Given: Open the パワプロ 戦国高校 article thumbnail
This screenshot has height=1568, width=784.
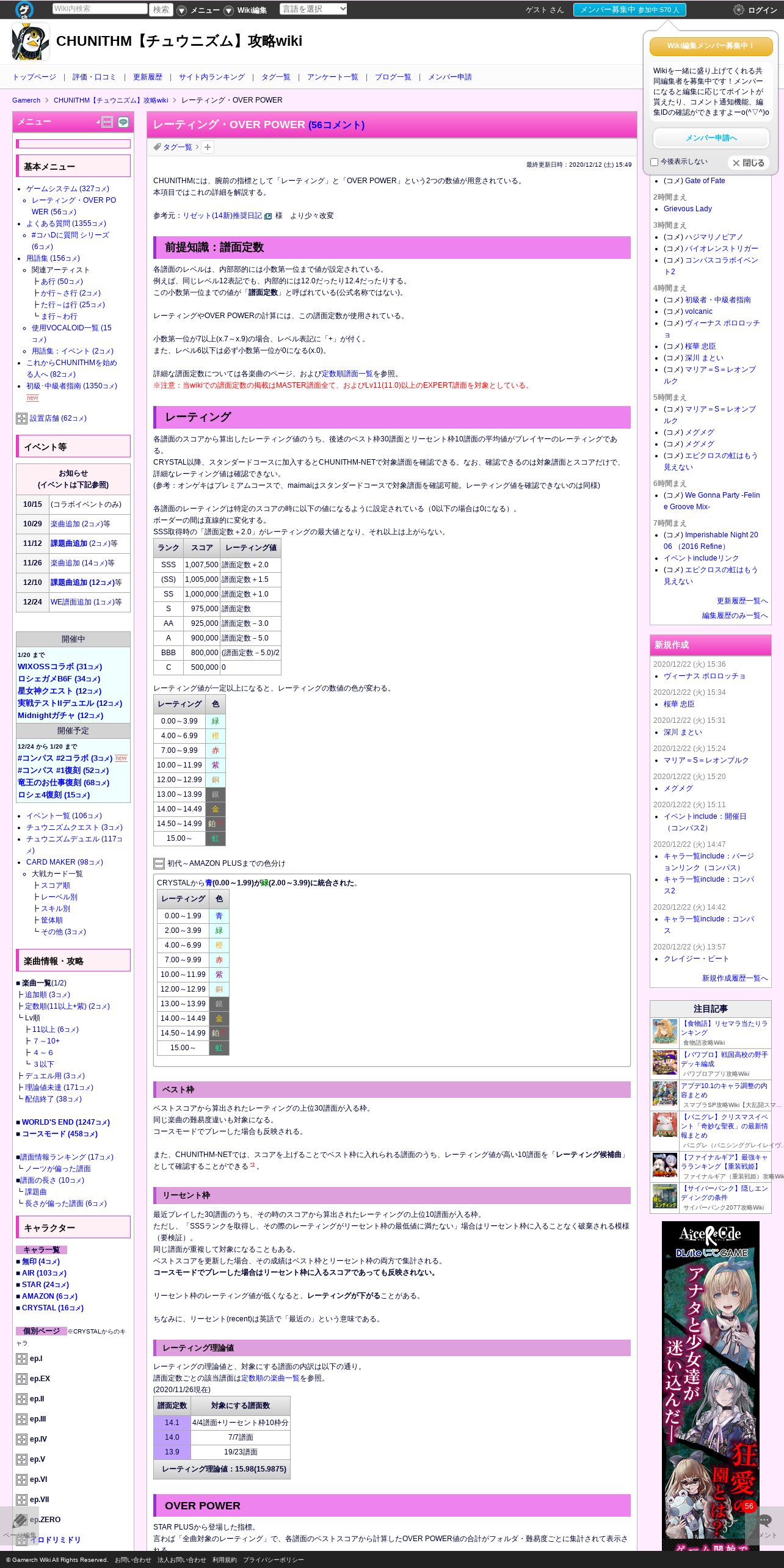Looking at the screenshot, I should [x=665, y=1062].
